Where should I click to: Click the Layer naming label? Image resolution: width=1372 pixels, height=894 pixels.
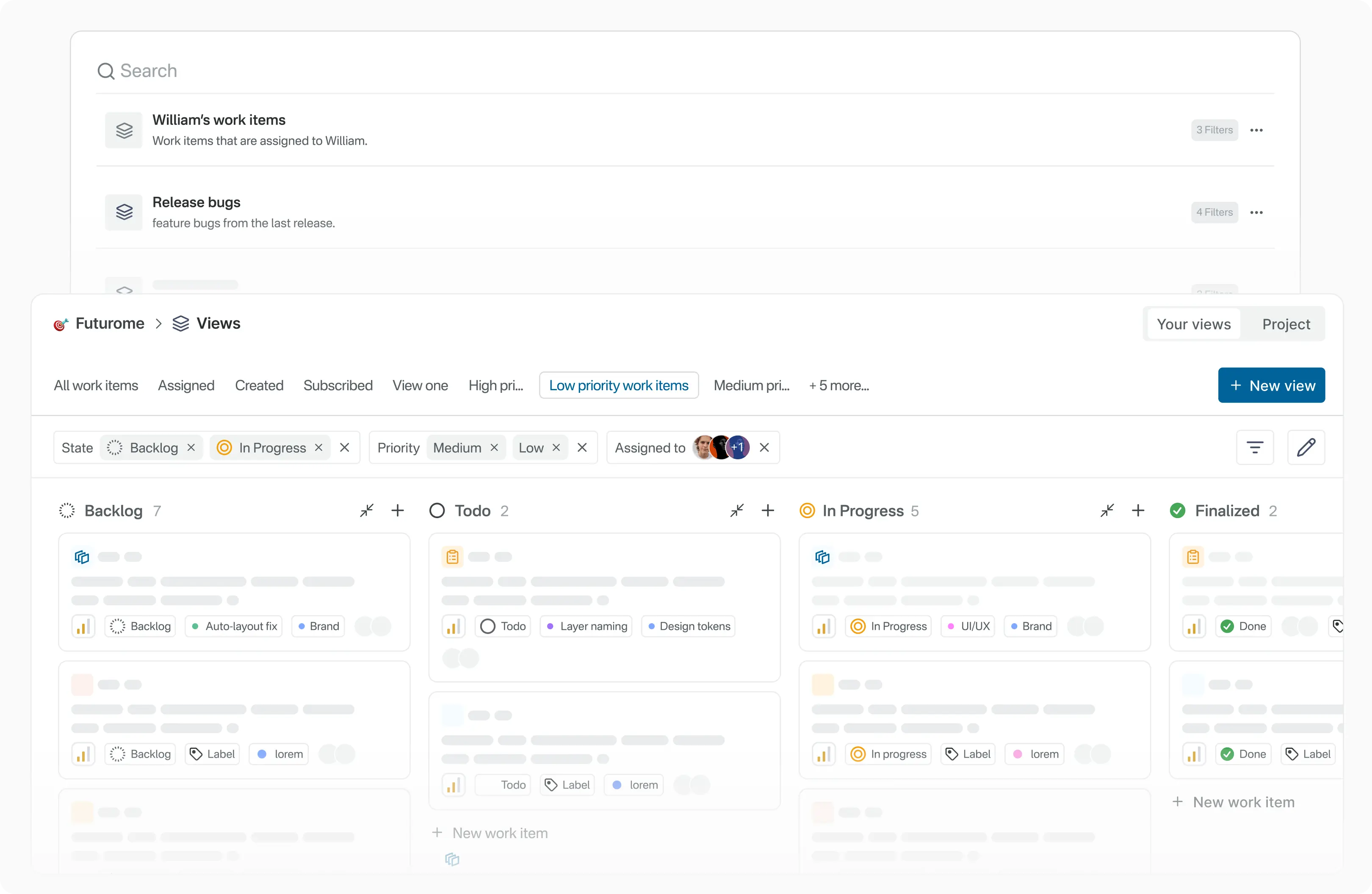click(x=586, y=626)
